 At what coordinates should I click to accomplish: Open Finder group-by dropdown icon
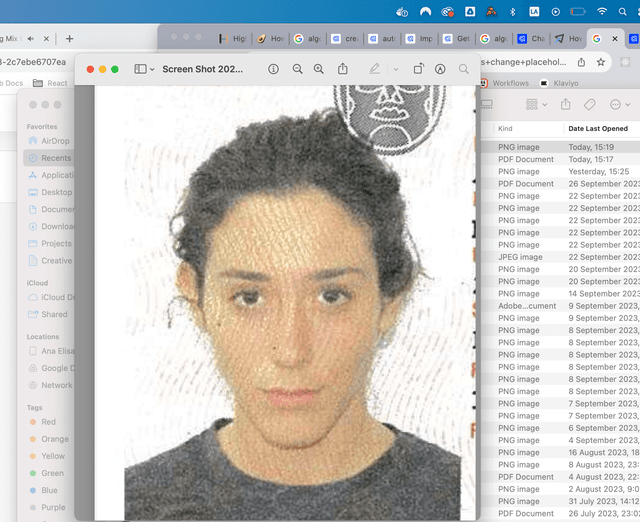(x=536, y=104)
